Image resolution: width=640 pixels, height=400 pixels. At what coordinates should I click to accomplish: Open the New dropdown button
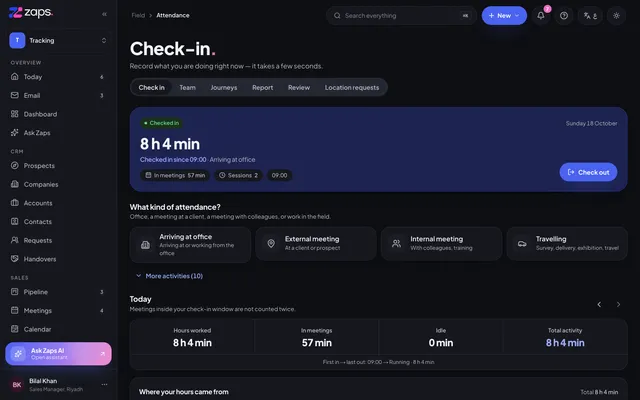tap(504, 16)
